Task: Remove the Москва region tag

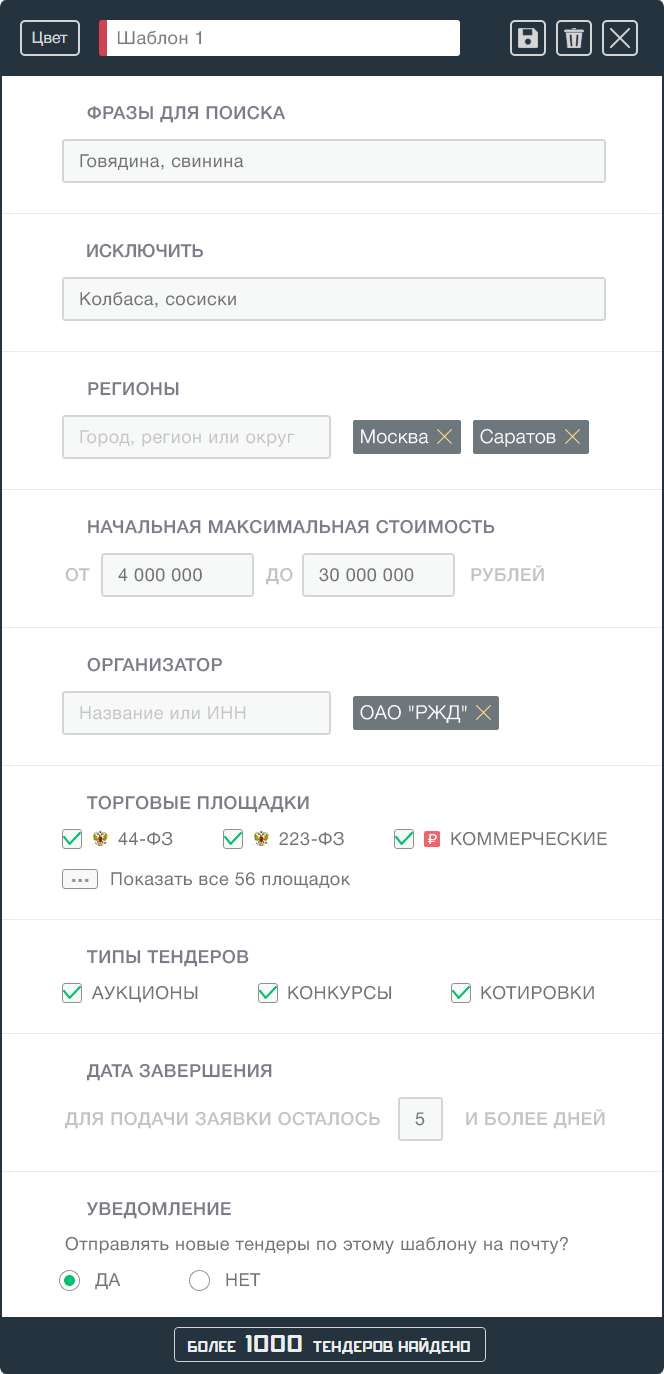Action: pyautogui.click(x=445, y=437)
